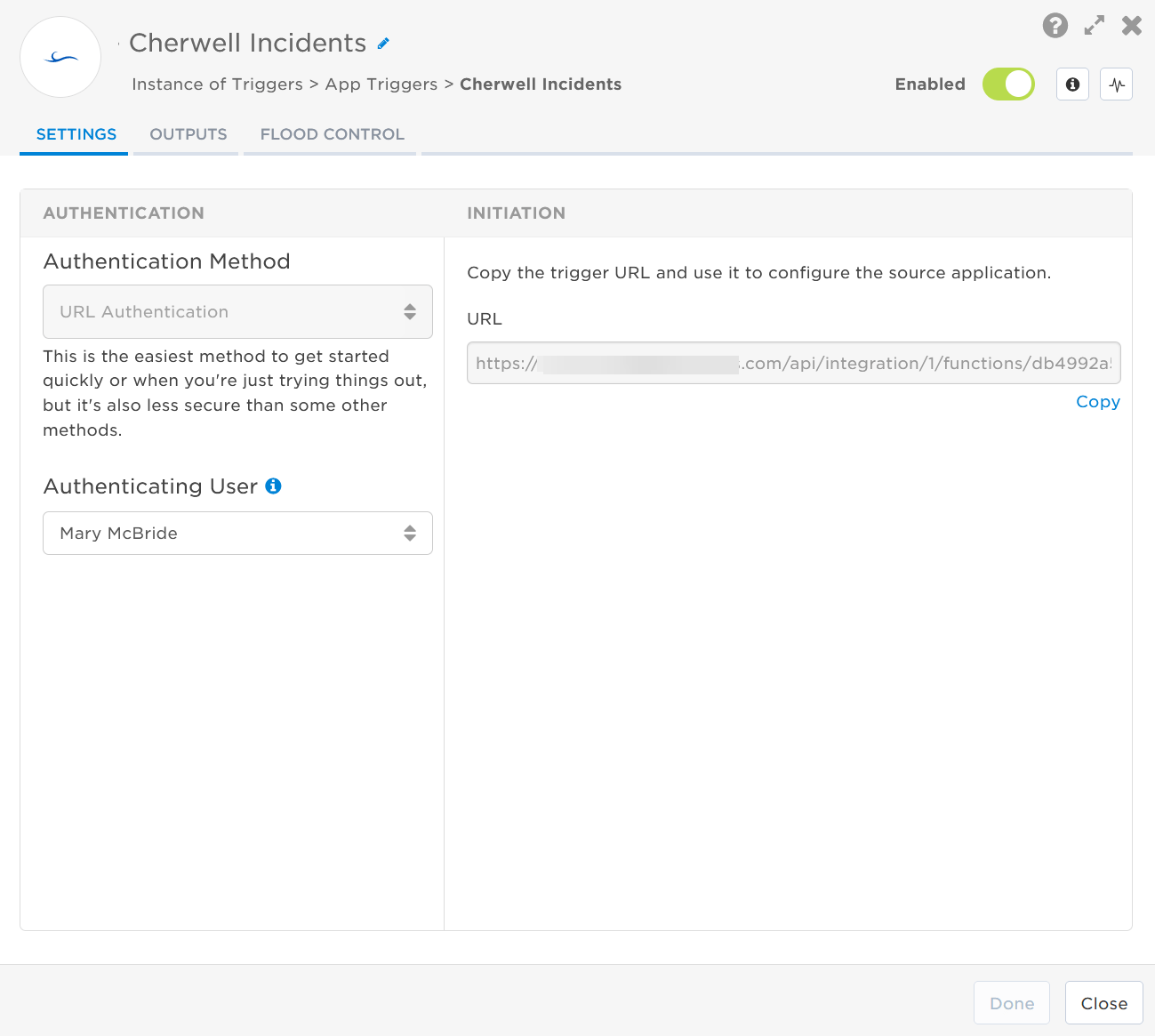Click the info button beside the Enabled toggle
Viewport: 1155px width, 1036px height.
tap(1072, 84)
